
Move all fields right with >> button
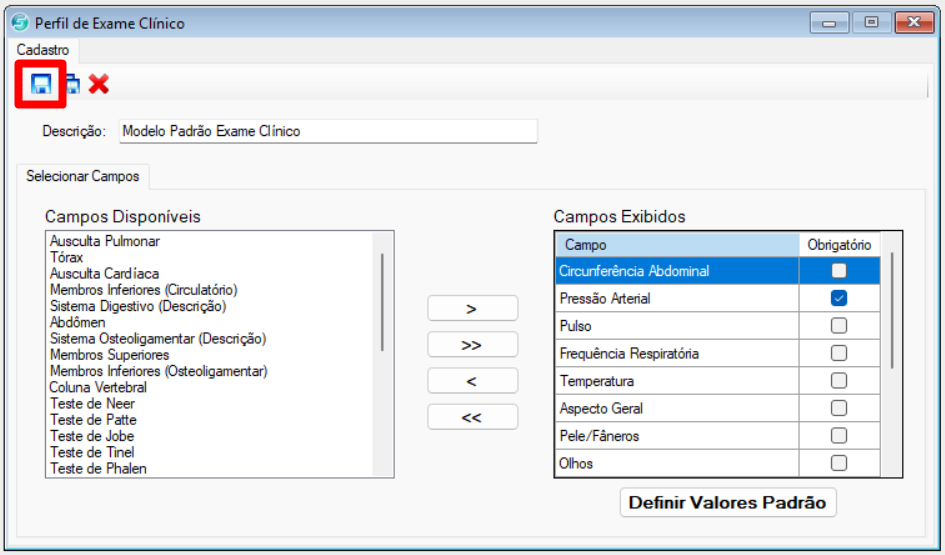472,345
